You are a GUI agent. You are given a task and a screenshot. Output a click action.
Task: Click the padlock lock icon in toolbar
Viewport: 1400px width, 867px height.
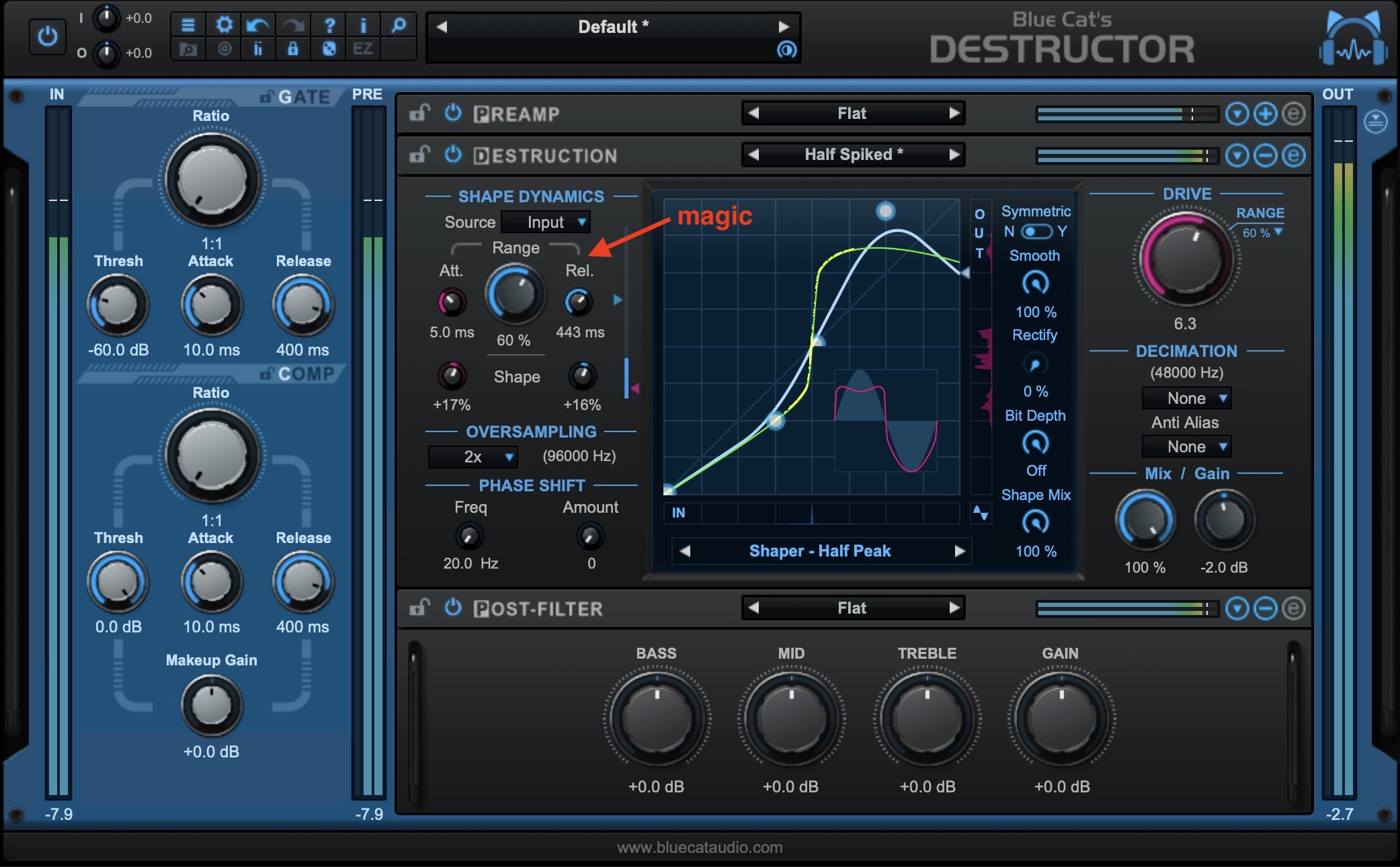coord(293,49)
